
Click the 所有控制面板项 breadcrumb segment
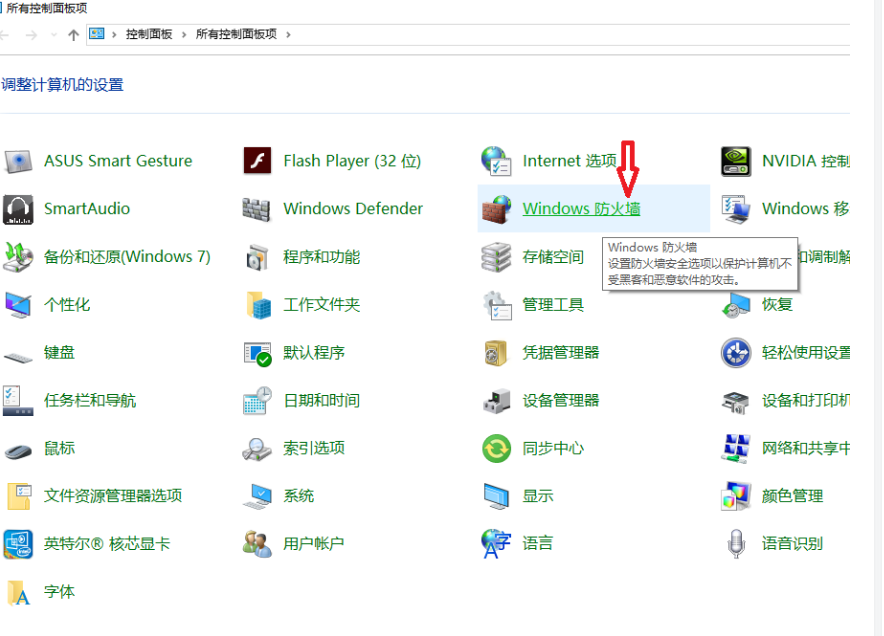point(236,34)
